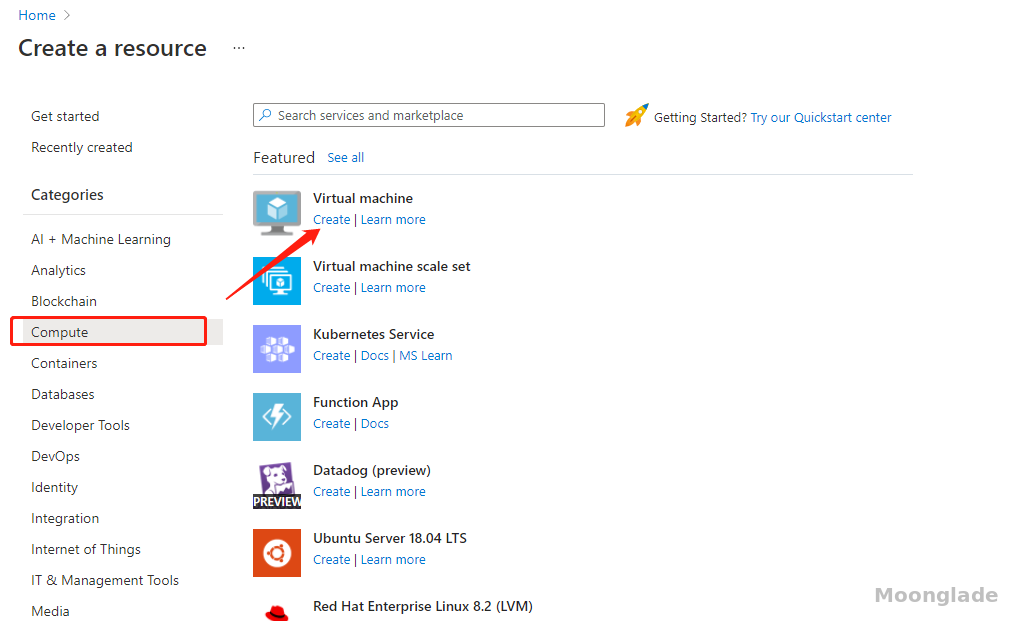Image resolution: width=1013 pixels, height=621 pixels.
Task: Click the Ubuntu Server 18.04 LTS icon
Action: click(277, 553)
